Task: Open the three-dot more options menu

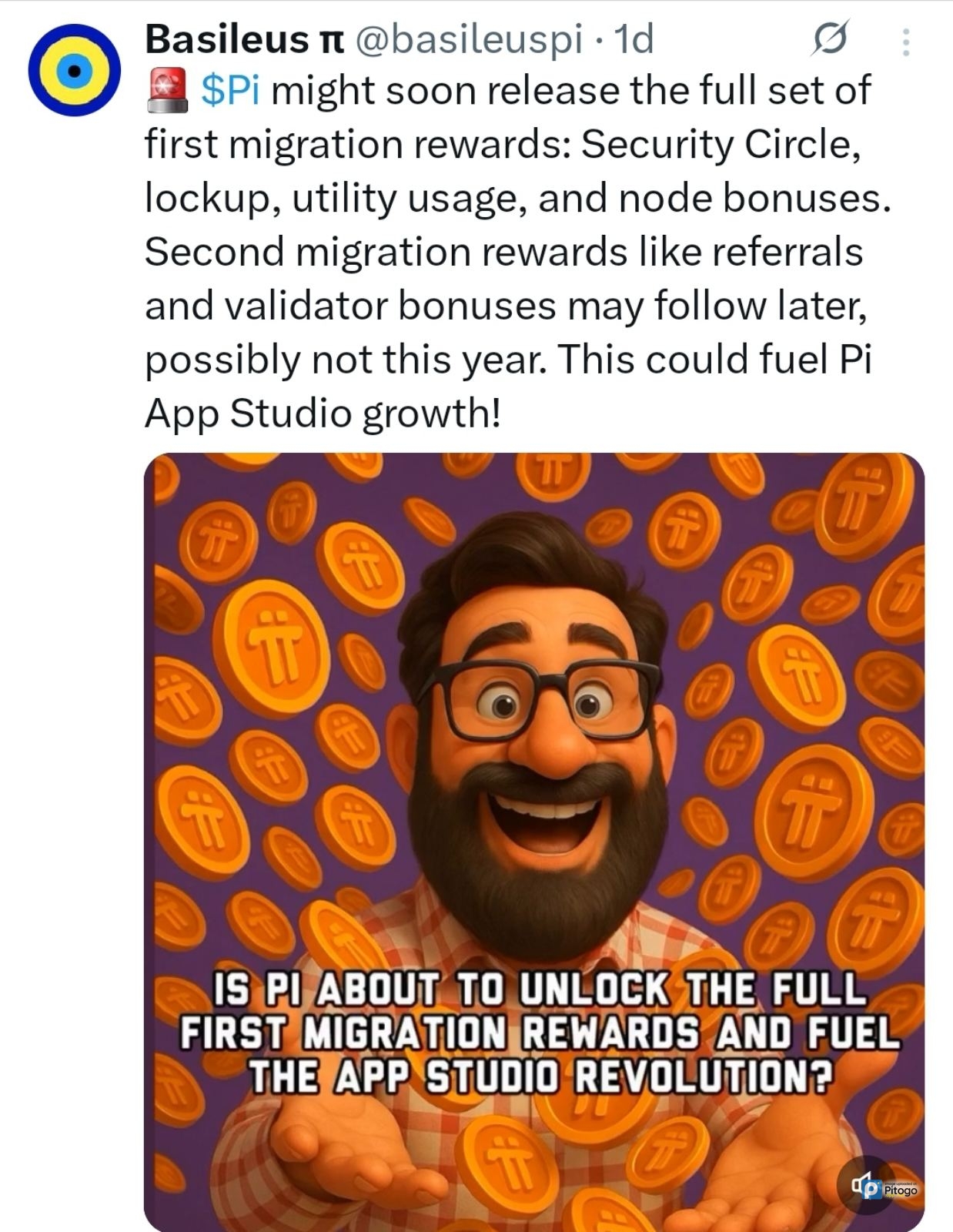Action: coord(906,42)
